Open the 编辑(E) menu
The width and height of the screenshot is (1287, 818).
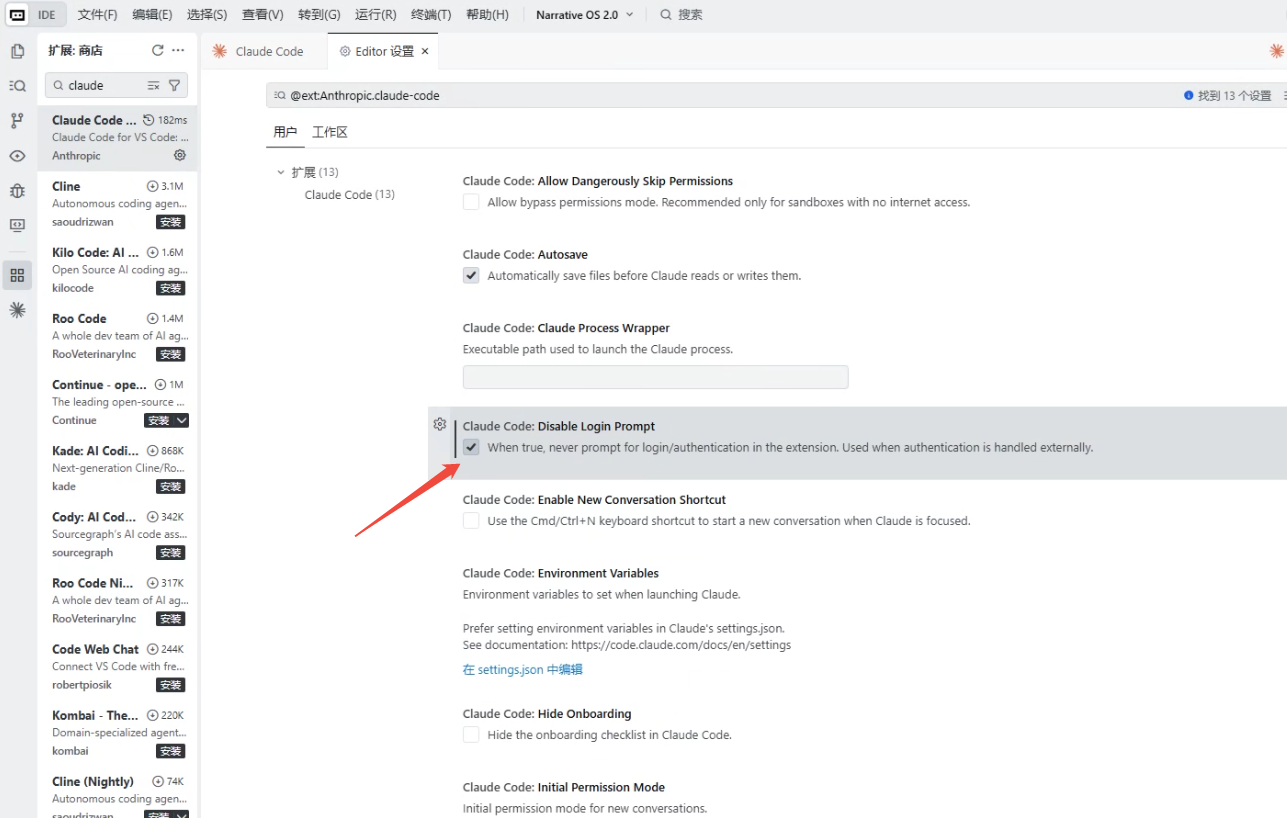click(152, 15)
